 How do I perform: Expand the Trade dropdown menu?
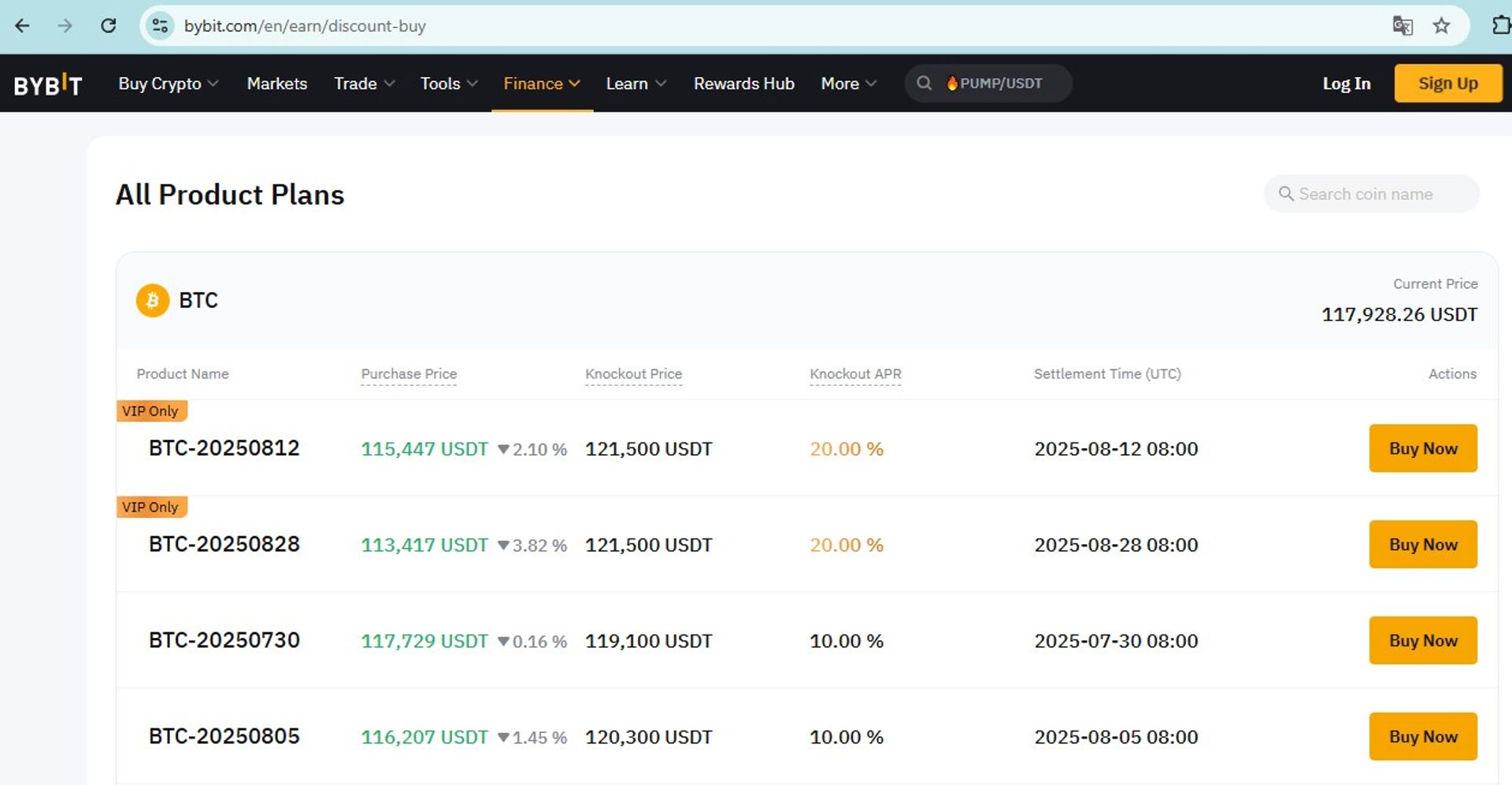365,83
